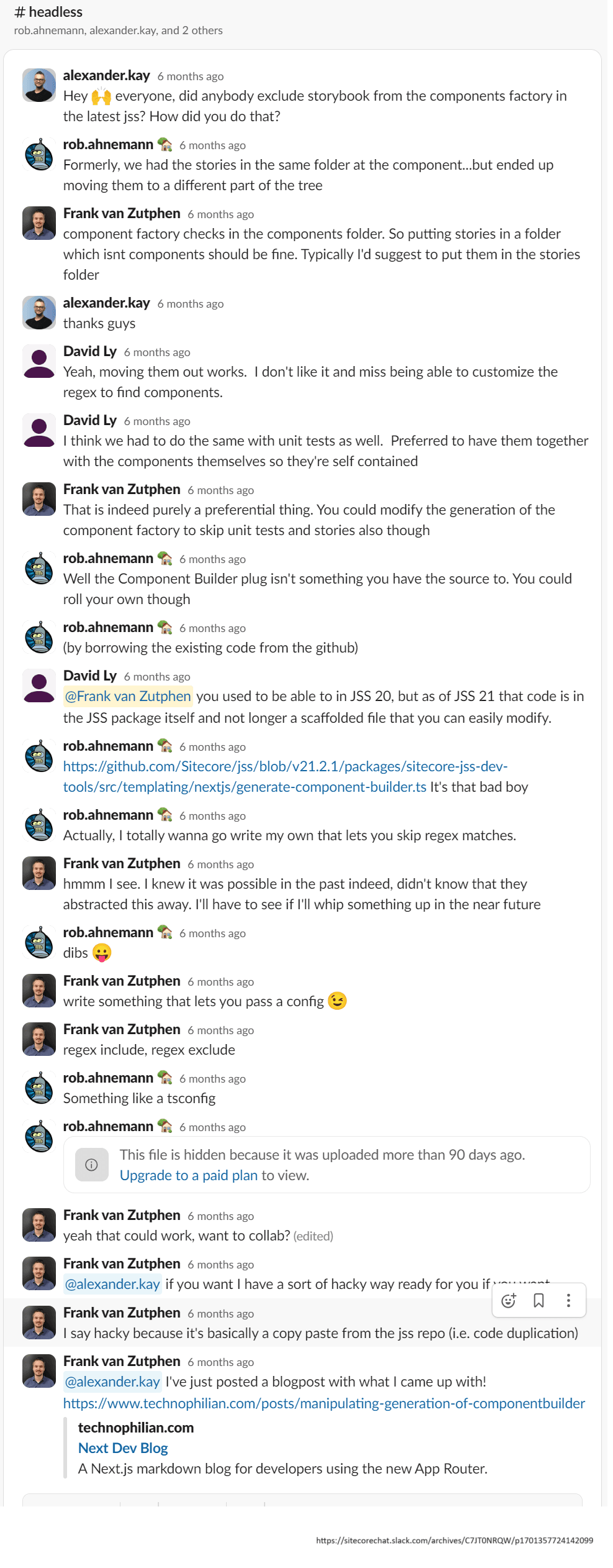613x1568 pixels.
Task: Add a reaction with the emoji icon
Action: pyautogui.click(x=509, y=1301)
